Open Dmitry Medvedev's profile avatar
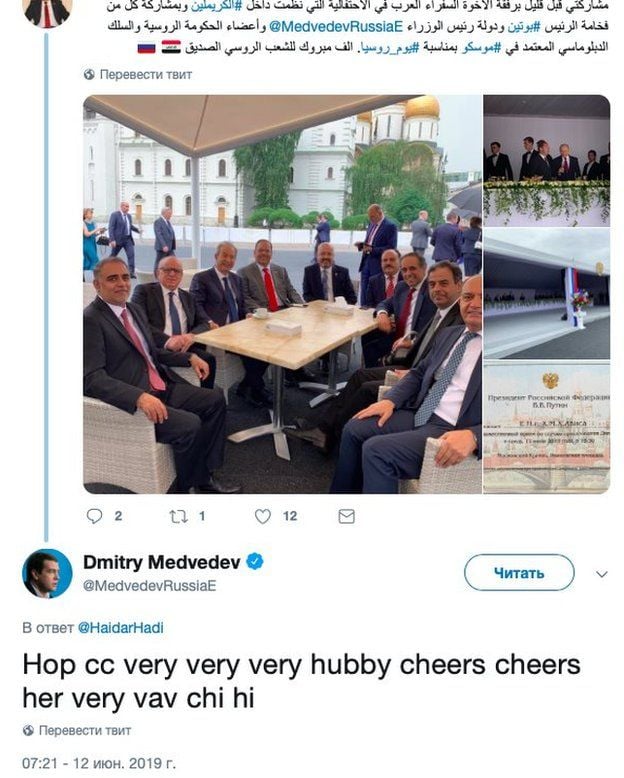 (x=47, y=573)
